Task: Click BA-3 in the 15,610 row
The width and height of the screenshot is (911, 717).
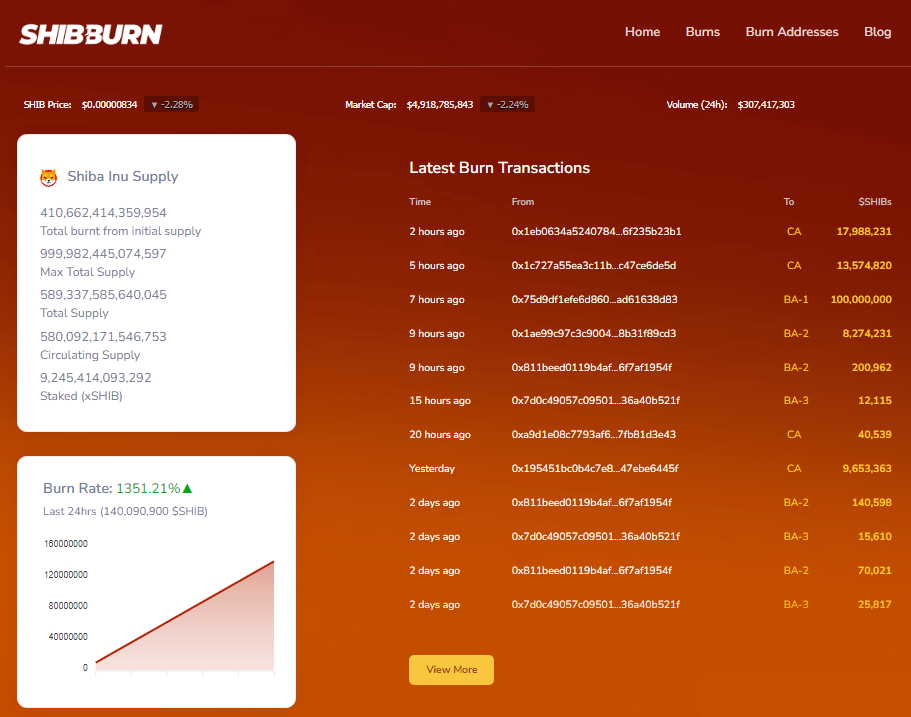Action: (x=795, y=536)
